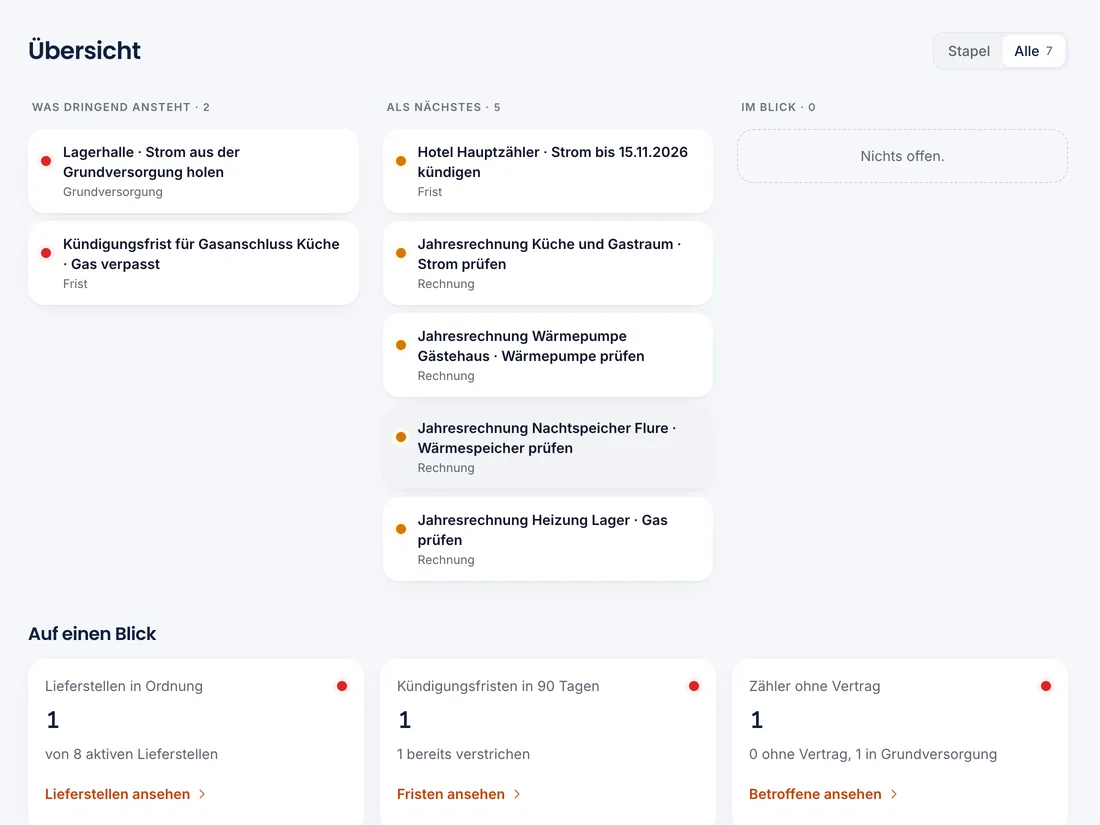
Task: Click 'Kündigungsfristen in 90 Tagen' card title
Action: coord(498,686)
